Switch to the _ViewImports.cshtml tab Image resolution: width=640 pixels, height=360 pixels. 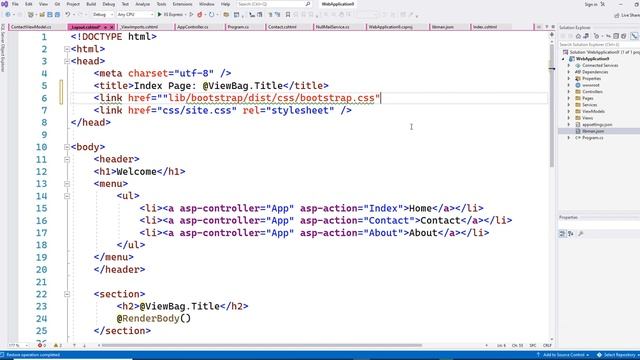click(x=140, y=27)
